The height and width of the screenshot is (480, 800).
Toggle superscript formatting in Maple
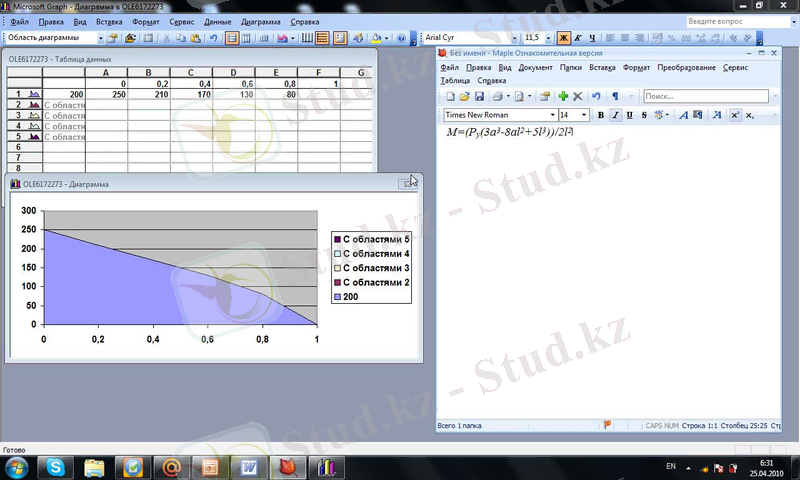[734, 115]
